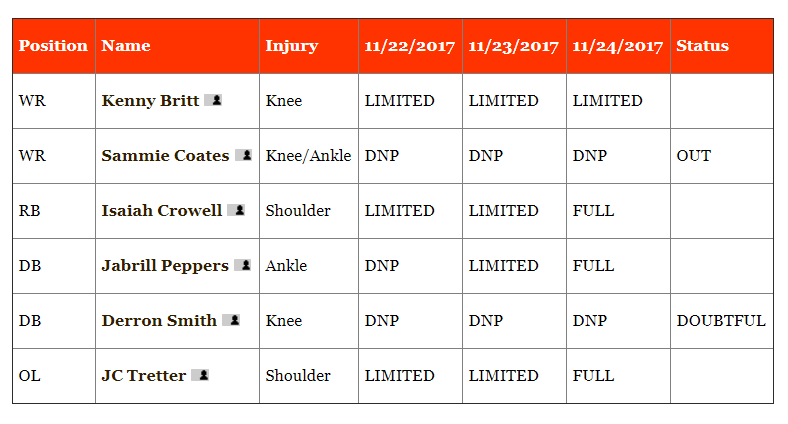Select the Isaiah Crowell name
Image resolution: width=788 pixels, height=424 pixels.
point(162,210)
